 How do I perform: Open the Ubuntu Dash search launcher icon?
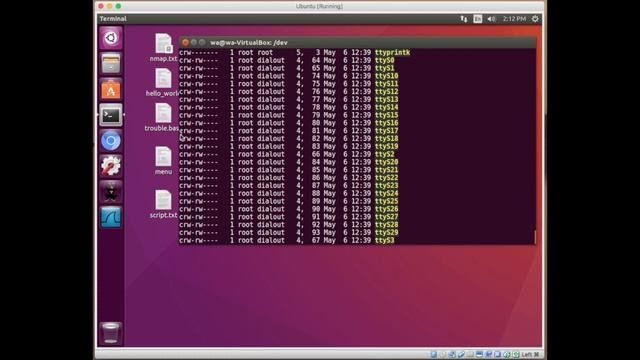pos(111,38)
